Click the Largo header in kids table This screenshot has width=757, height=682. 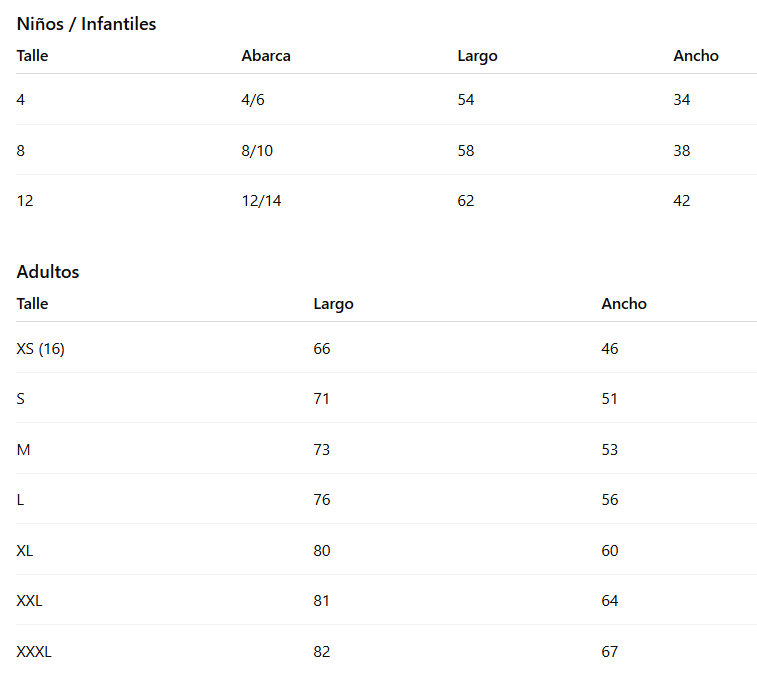pyautogui.click(x=477, y=56)
